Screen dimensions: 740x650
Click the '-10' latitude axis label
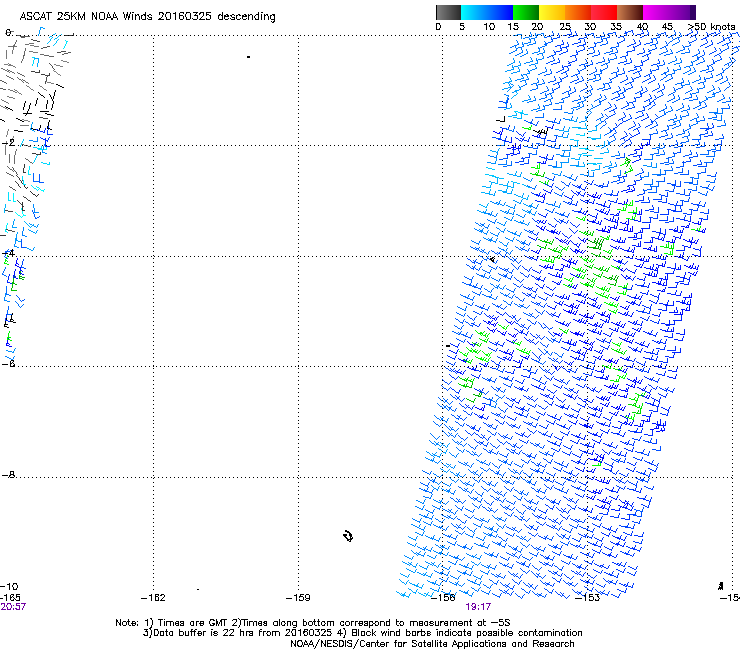pos(9,586)
